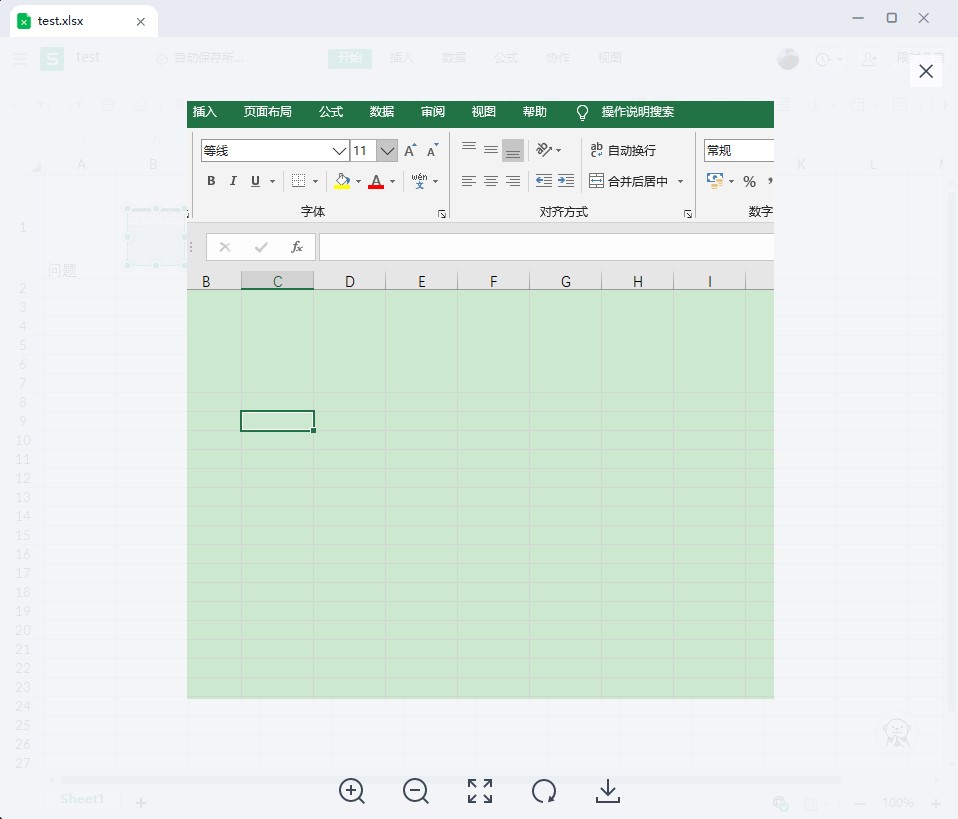The width and height of the screenshot is (958, 819).
Task: Click the red font color A
Action: (376, 181)
